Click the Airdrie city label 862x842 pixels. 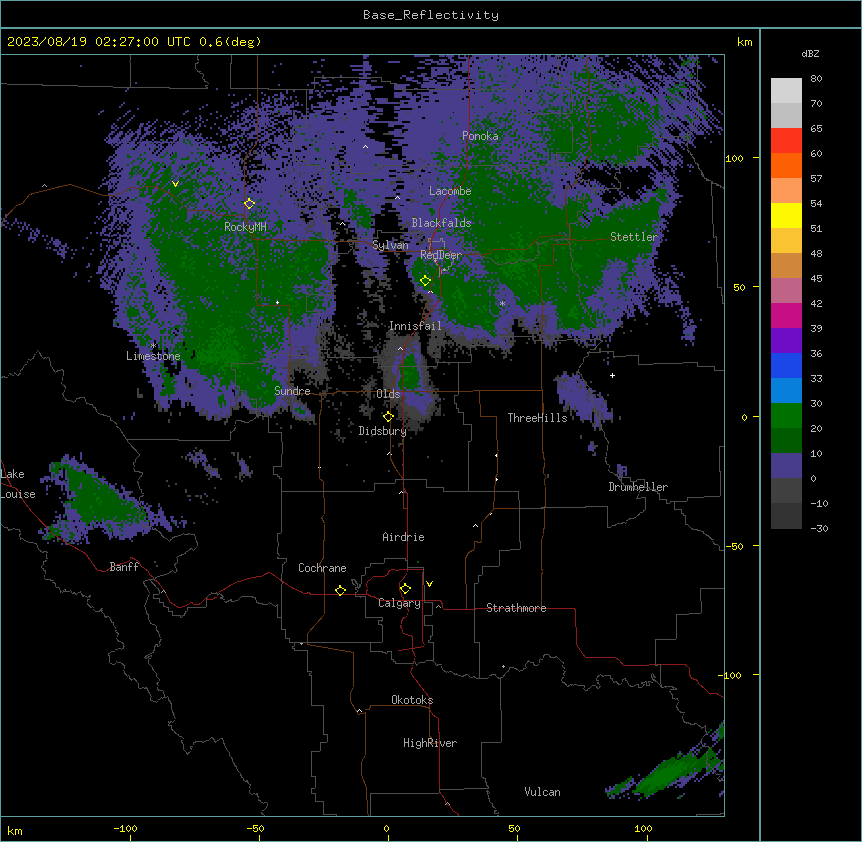pyautogui.click(x=403, y=537)
